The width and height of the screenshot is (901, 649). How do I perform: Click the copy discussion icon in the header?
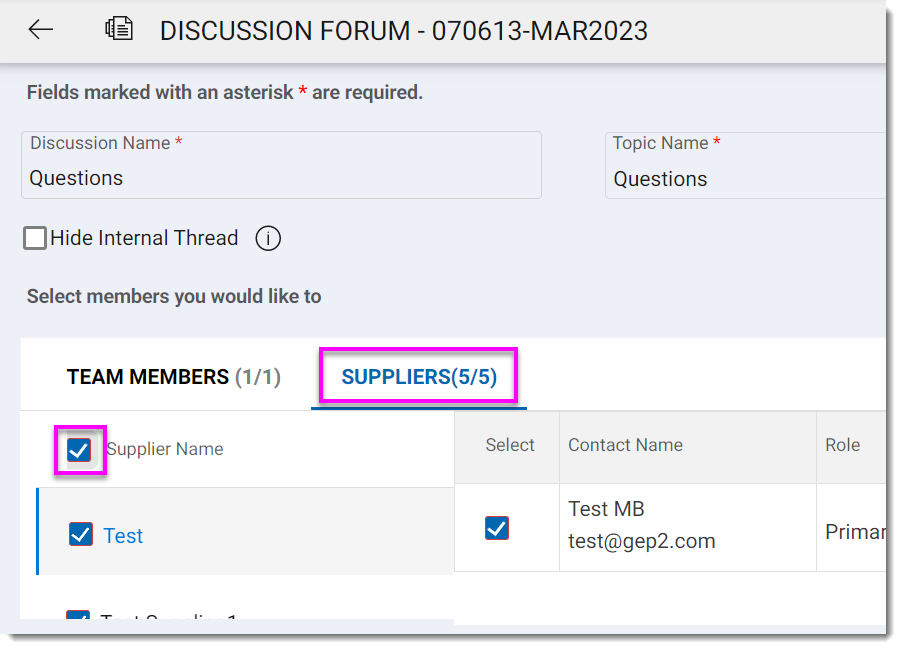(119, 29)
